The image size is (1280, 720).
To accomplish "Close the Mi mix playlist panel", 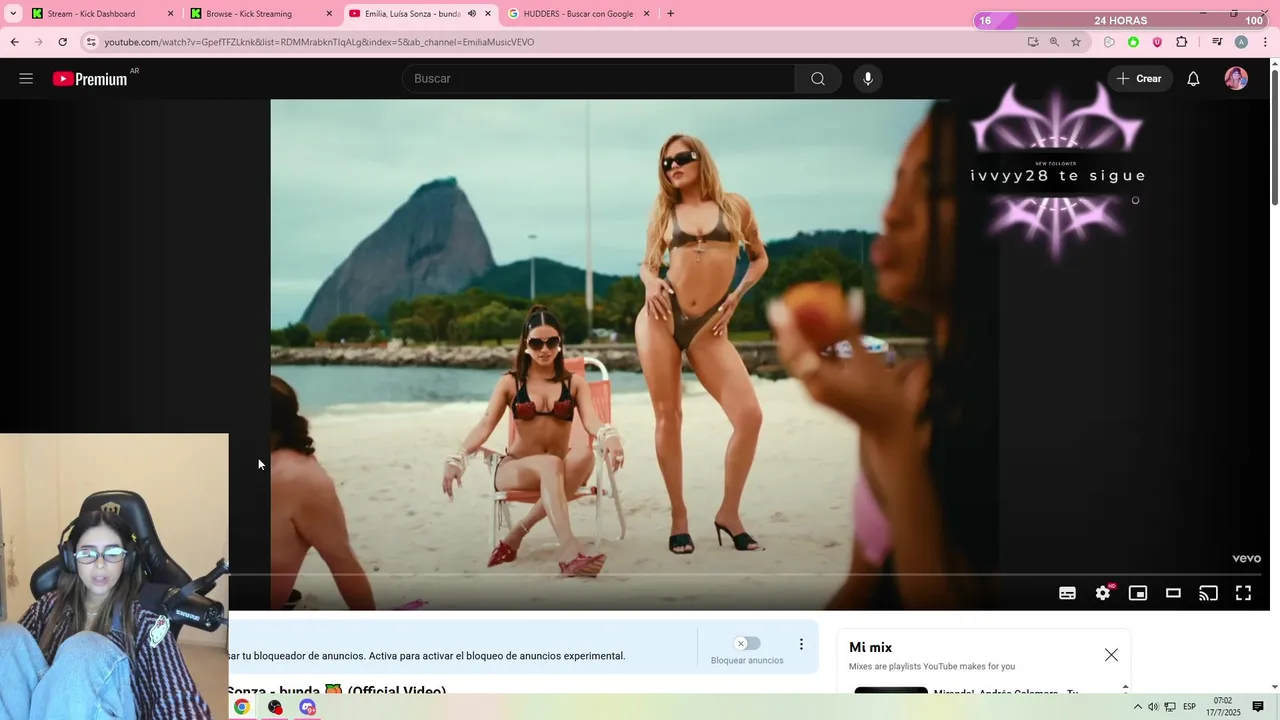I will [x=1111, y=655].
